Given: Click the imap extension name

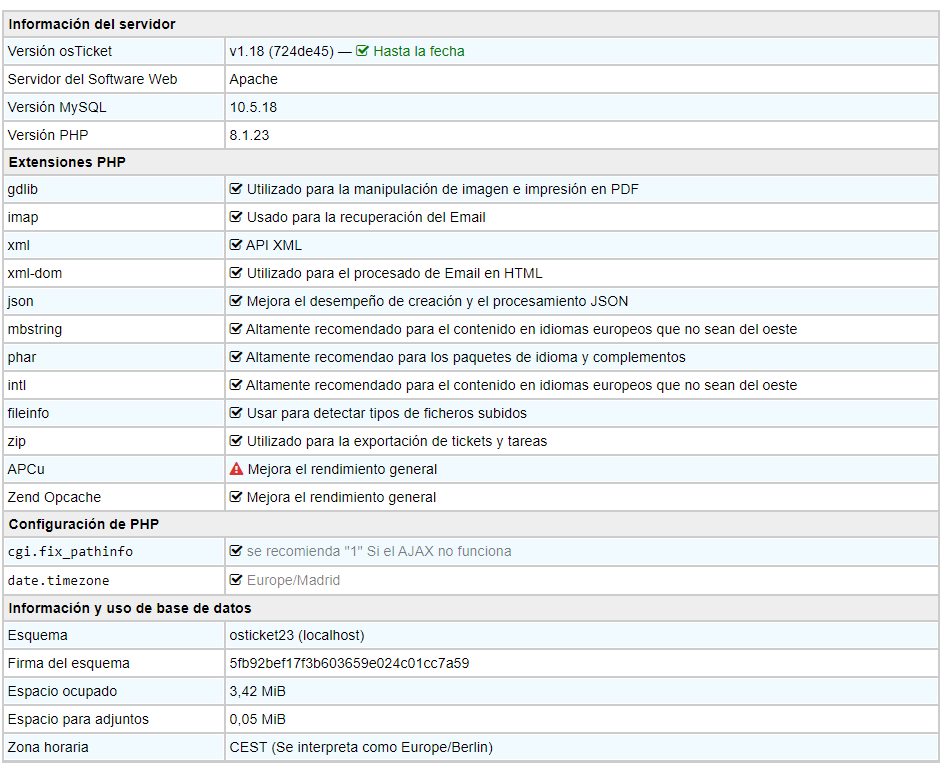Looking at the screenshot, I should (x=23, y=217).
